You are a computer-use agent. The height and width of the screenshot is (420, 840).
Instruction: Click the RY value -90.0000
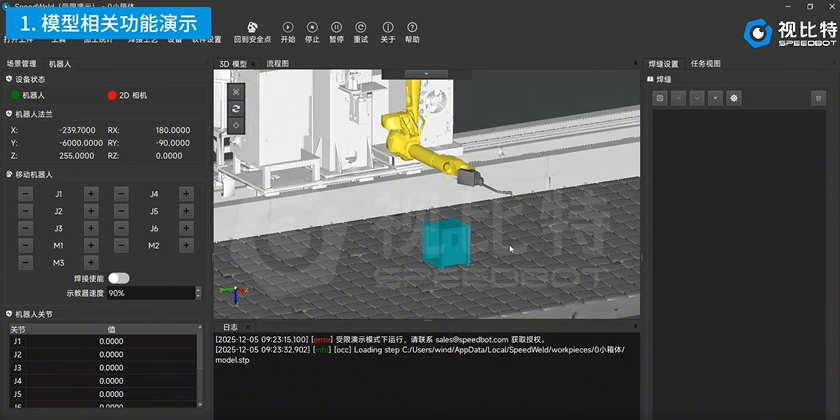tap(172, 143)
